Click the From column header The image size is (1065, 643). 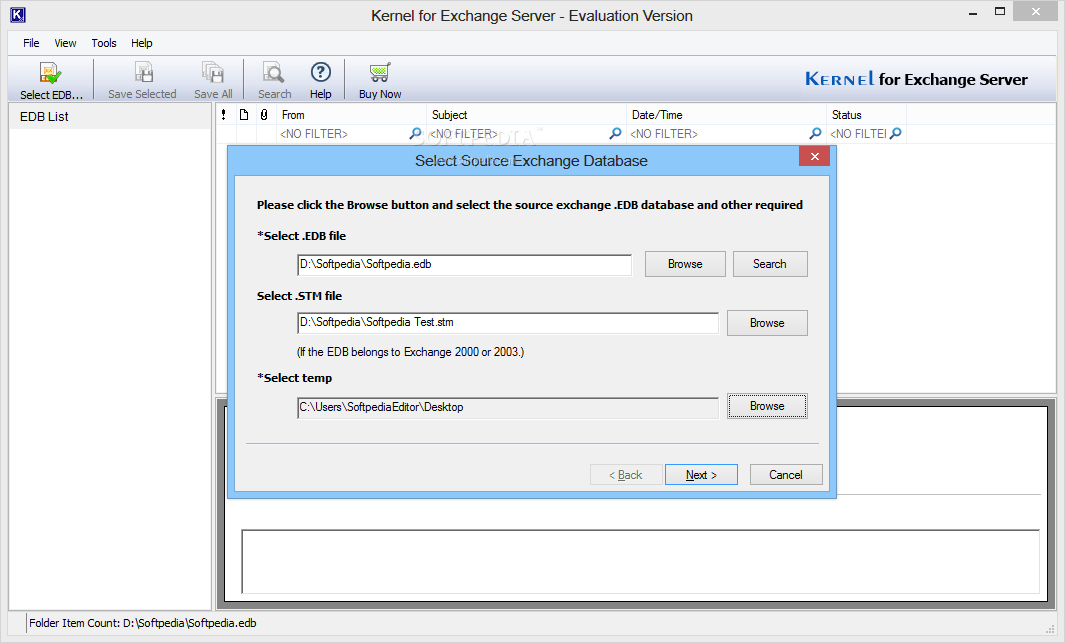click(x=351, y=115)
